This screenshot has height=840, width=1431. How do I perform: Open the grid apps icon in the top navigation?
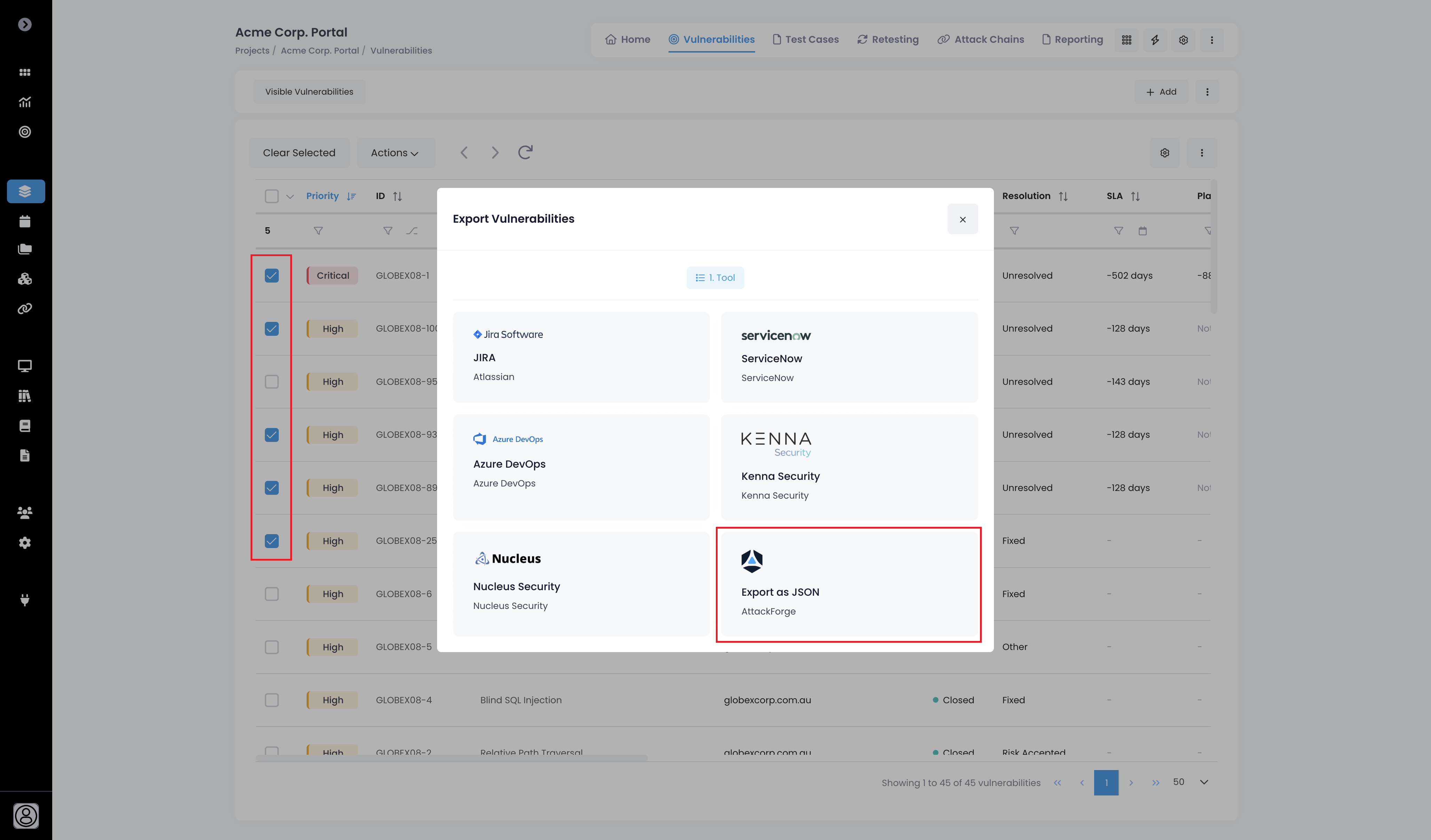click(x=1126, y=40)
